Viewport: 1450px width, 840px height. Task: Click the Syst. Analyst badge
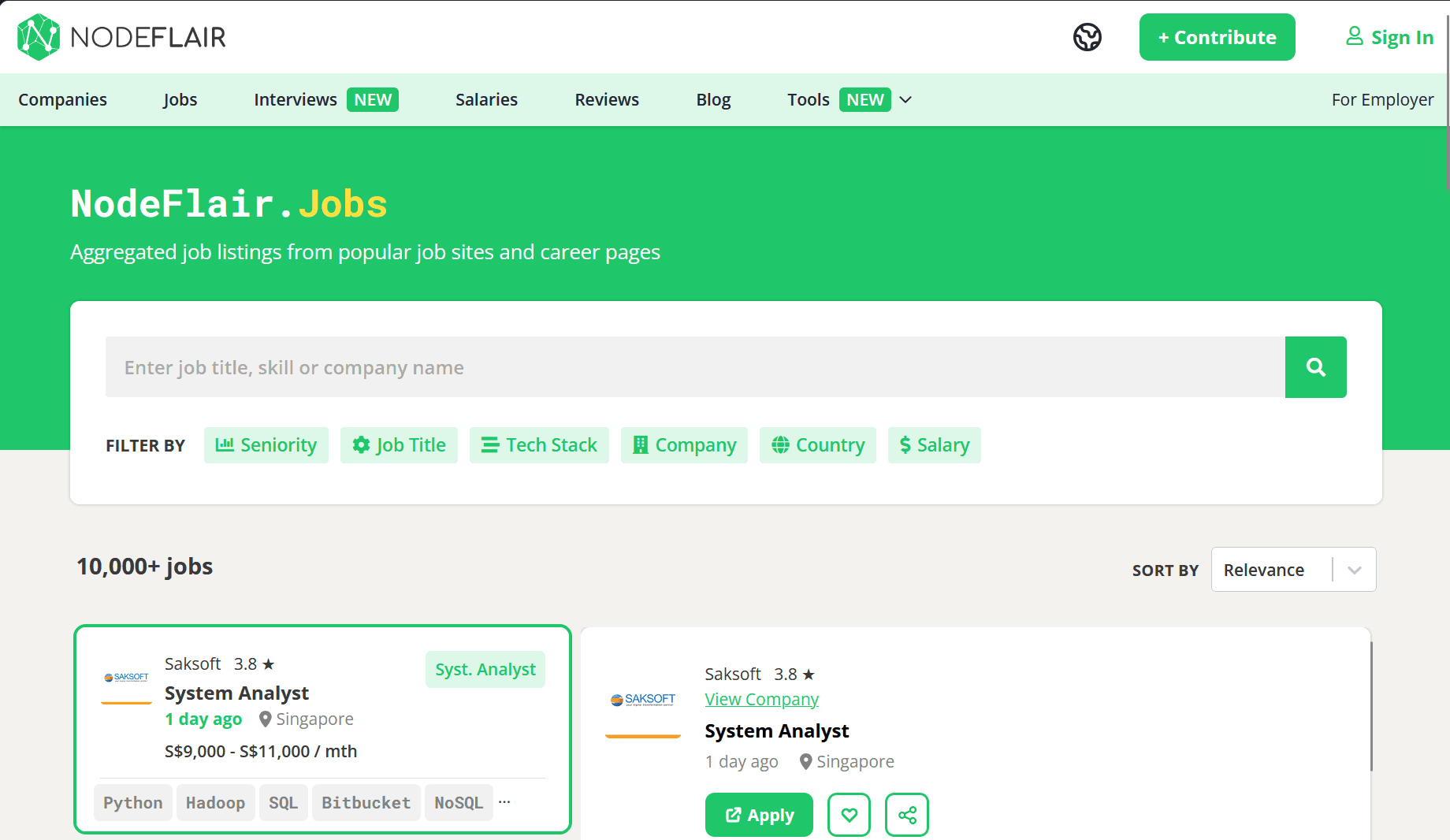coord(485,670)
